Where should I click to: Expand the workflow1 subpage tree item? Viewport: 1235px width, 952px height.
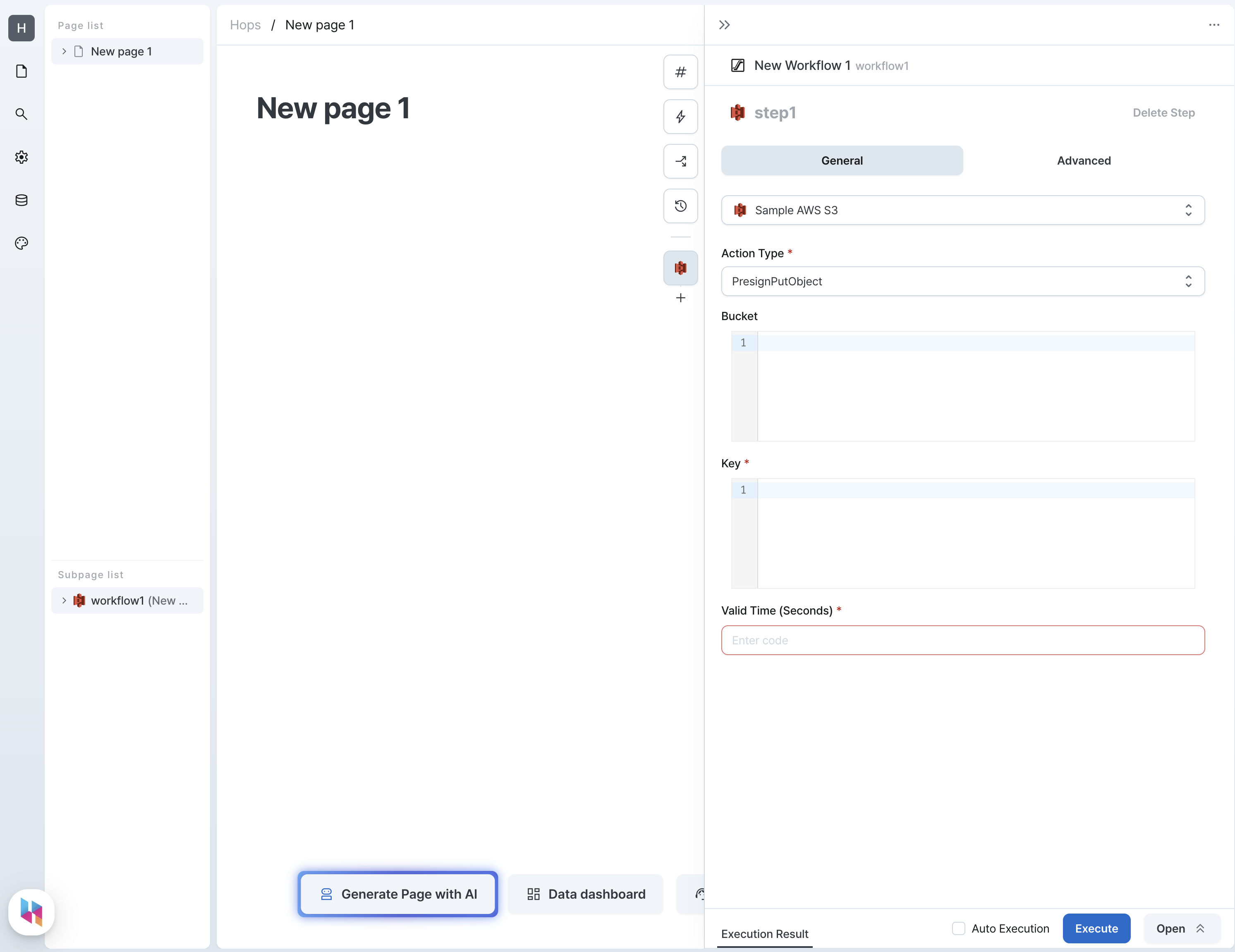(x=62, y=600)
